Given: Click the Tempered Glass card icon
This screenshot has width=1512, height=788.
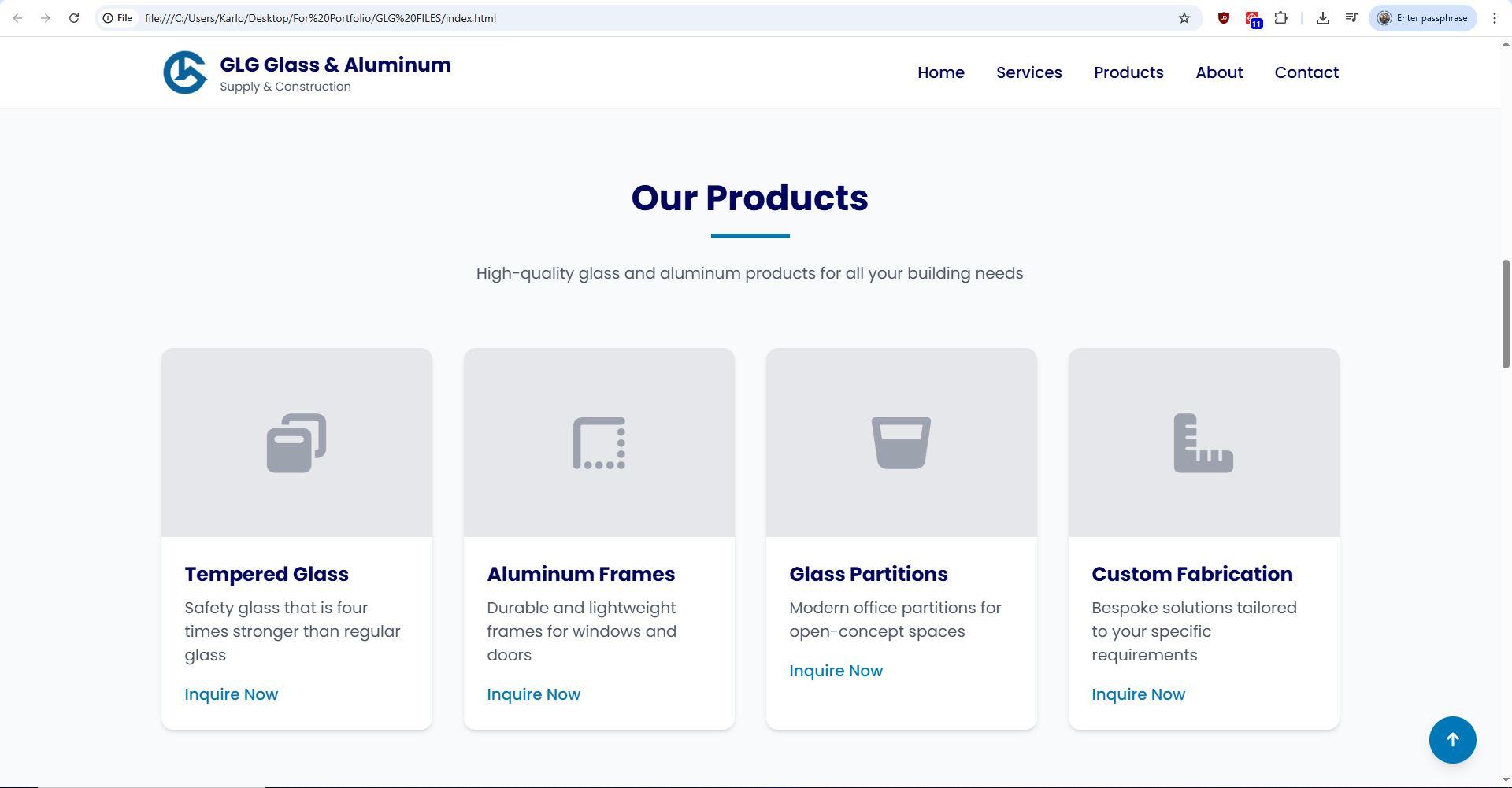Looking at the screenshot, I should (296, 443).
